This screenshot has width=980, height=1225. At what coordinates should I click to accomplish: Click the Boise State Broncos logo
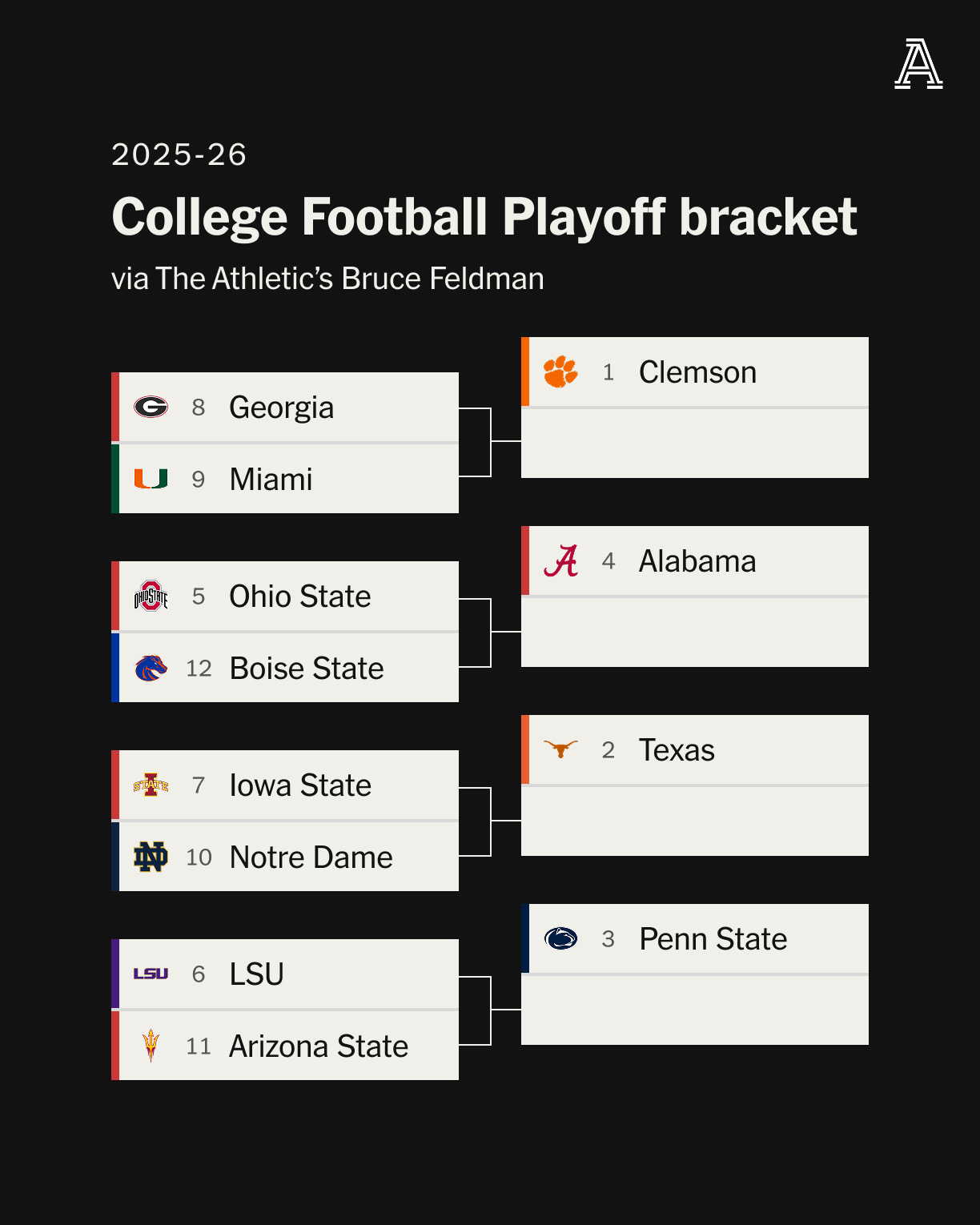tap(151, 668)
